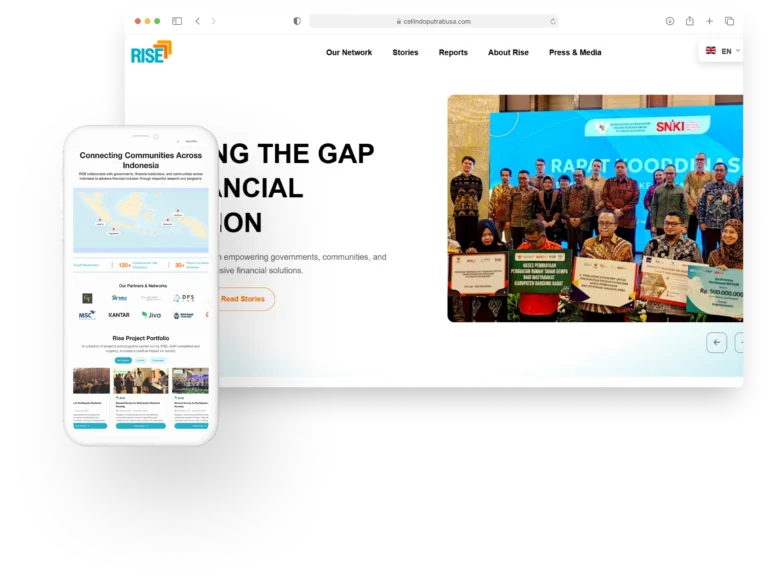Click the Rise Project Portfolio heading on phone

(141, 338)
